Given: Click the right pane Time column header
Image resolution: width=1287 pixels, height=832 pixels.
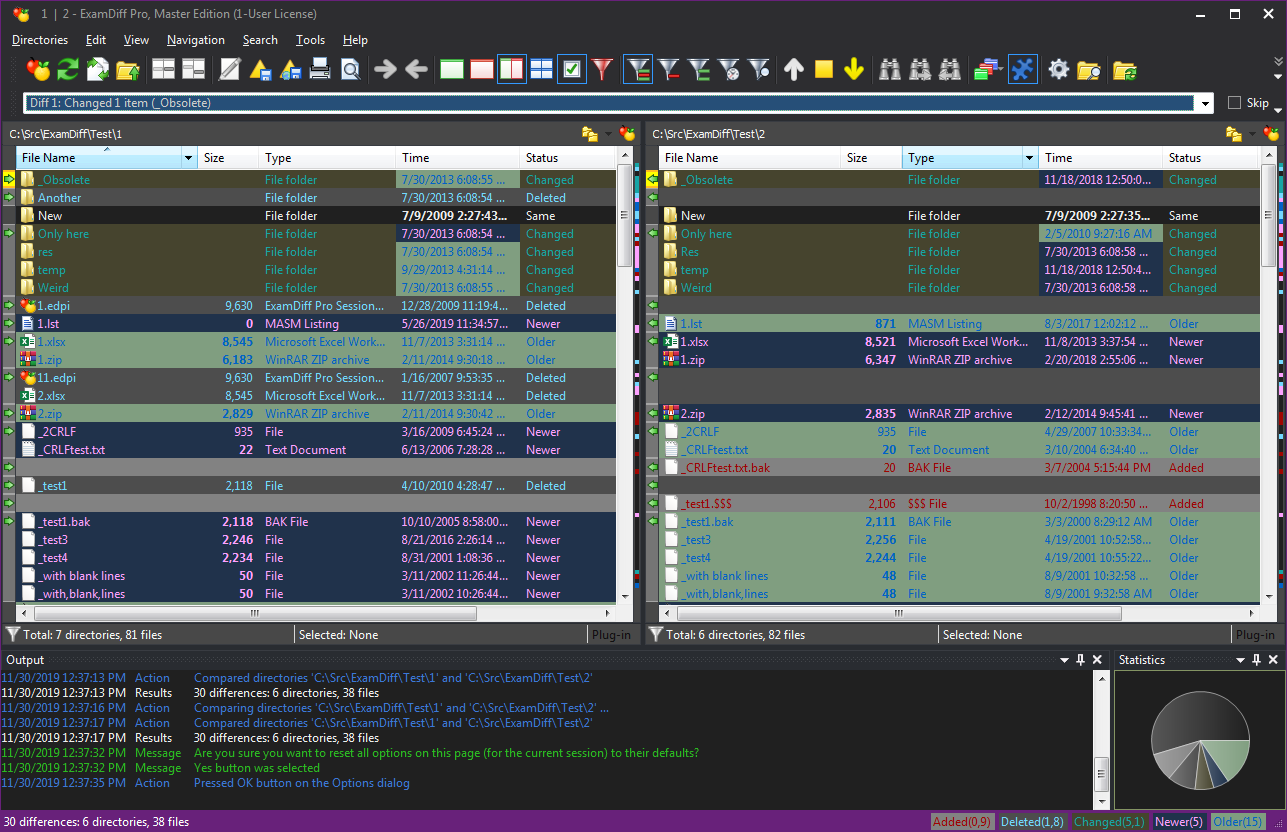Looking at the screenshot, I should tap(1100, 158).
